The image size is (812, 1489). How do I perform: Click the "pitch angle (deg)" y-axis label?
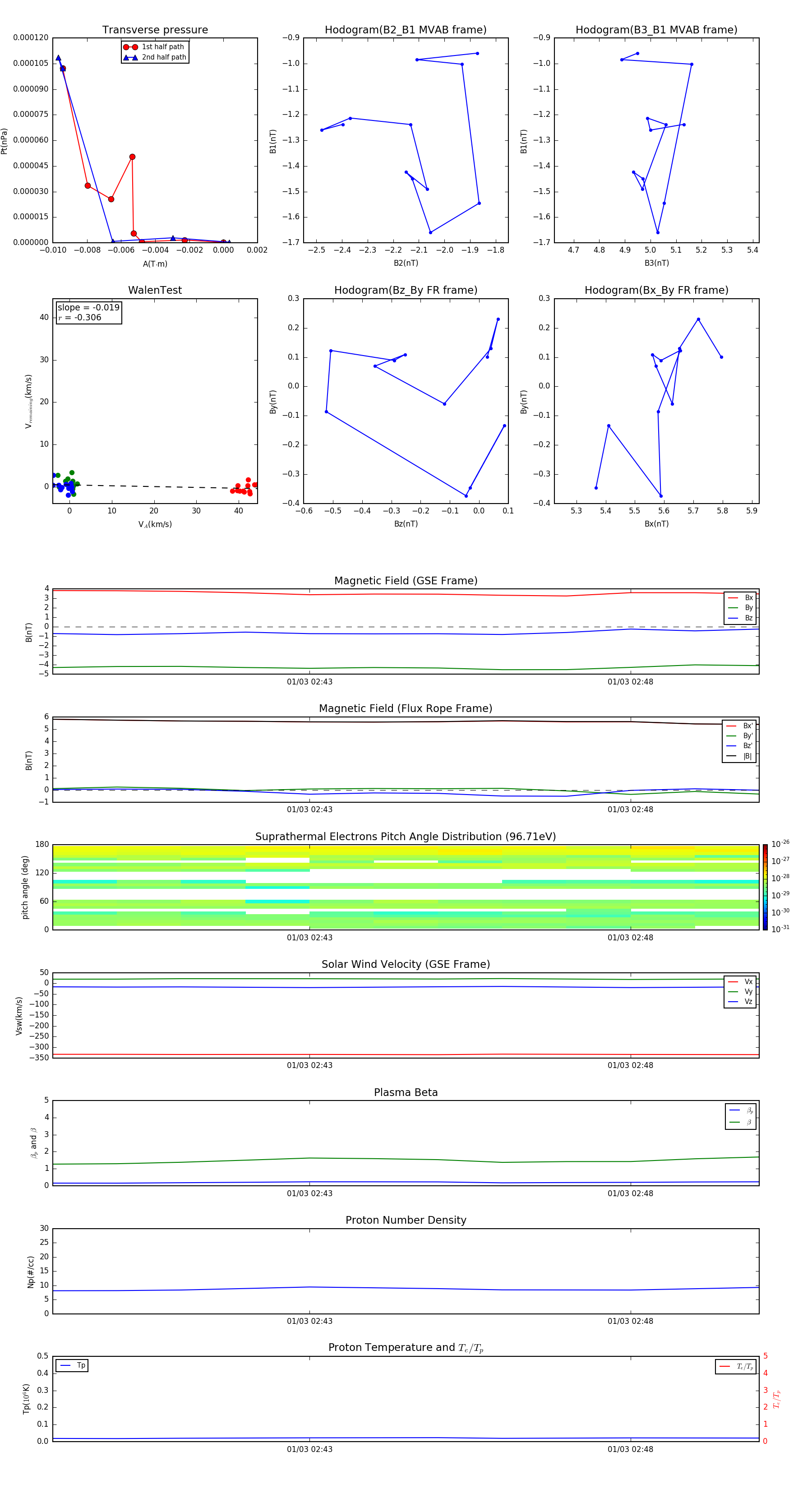(x=25, y=887)
